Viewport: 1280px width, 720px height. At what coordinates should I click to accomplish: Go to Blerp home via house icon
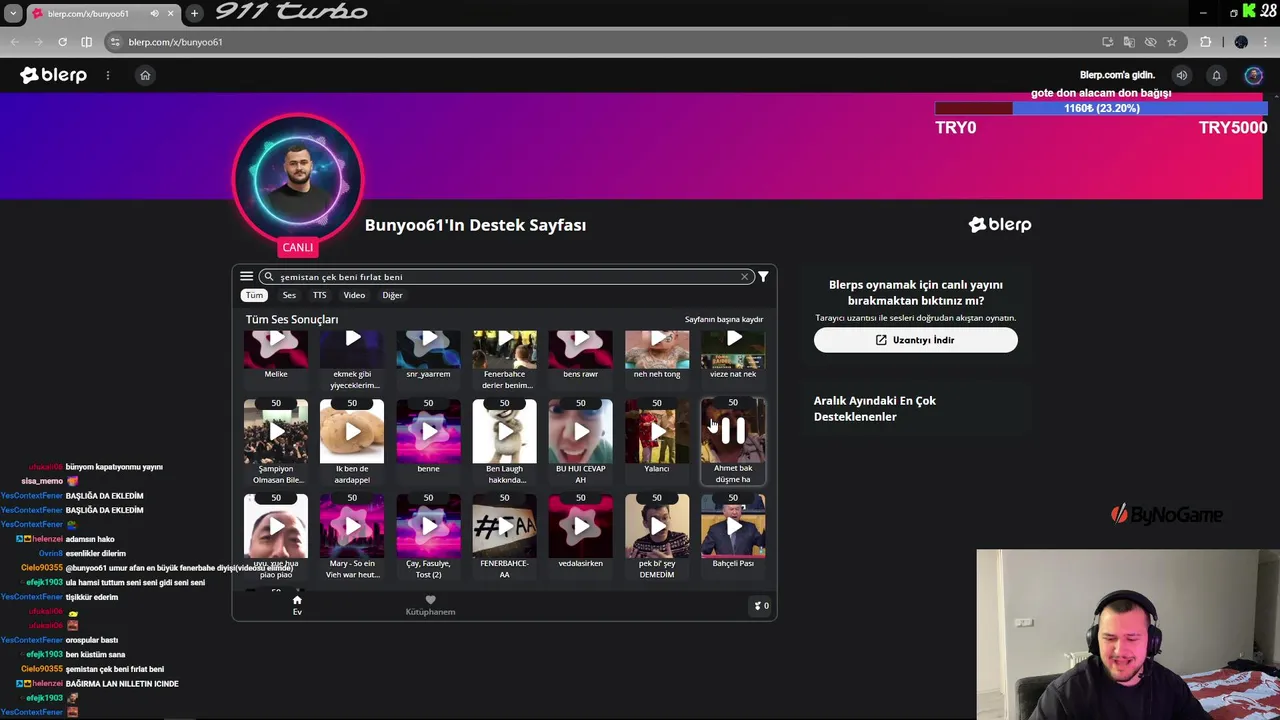click(145, 75)
